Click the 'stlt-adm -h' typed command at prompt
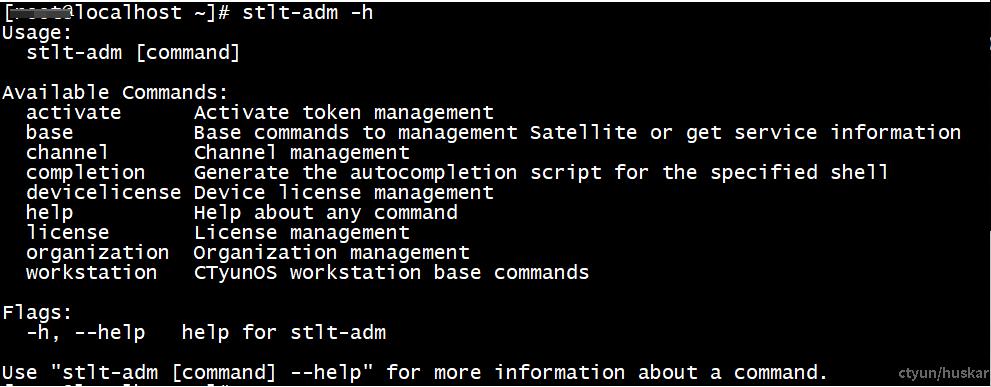 tap(307, 13)
